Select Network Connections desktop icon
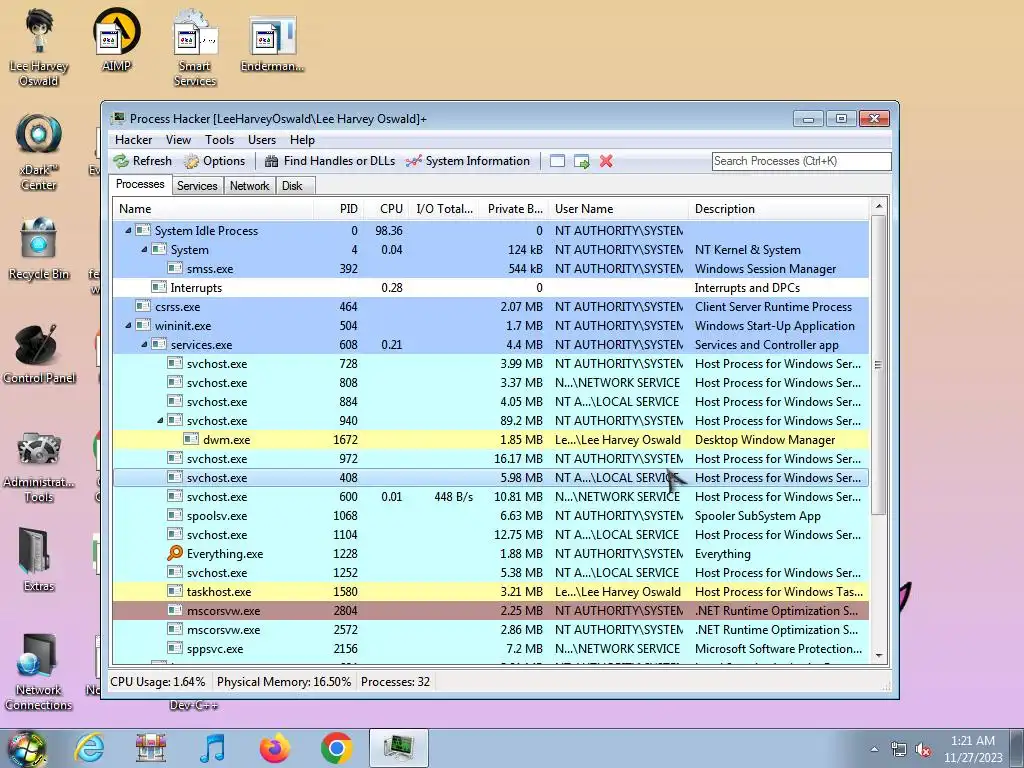This screenshot has height=768, width=1024. click(39, 671)
